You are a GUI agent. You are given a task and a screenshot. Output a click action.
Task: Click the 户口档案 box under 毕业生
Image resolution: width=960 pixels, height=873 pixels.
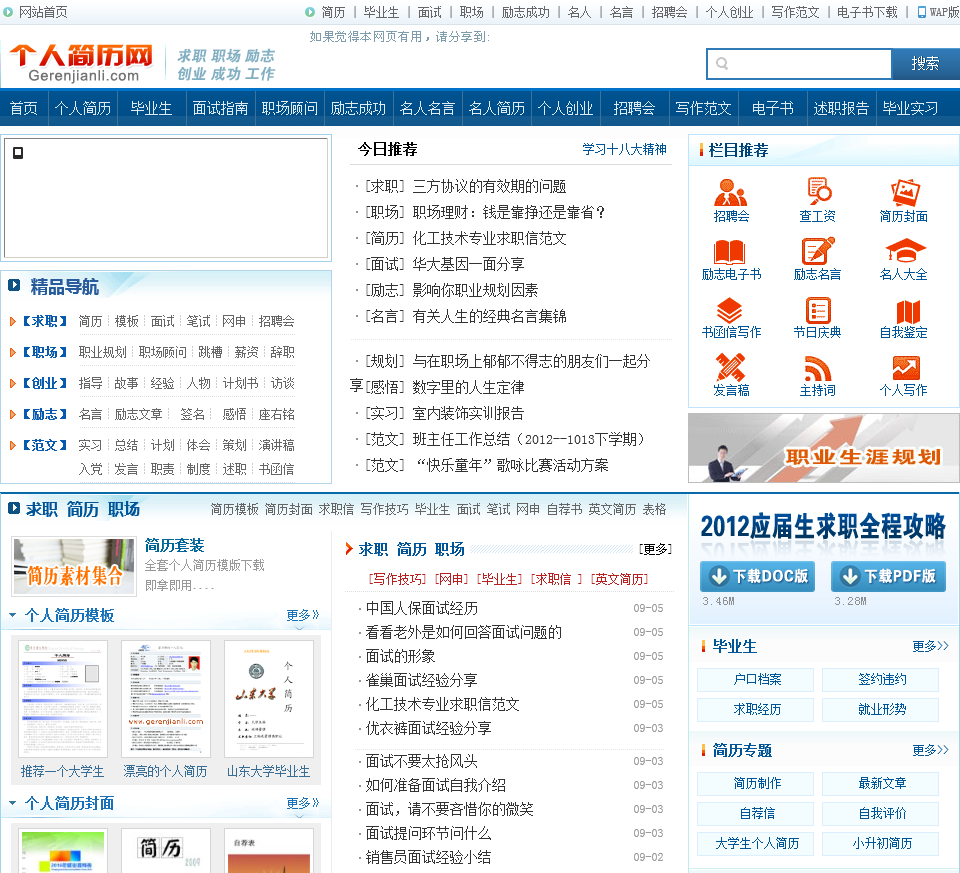[x=756, y=679]
